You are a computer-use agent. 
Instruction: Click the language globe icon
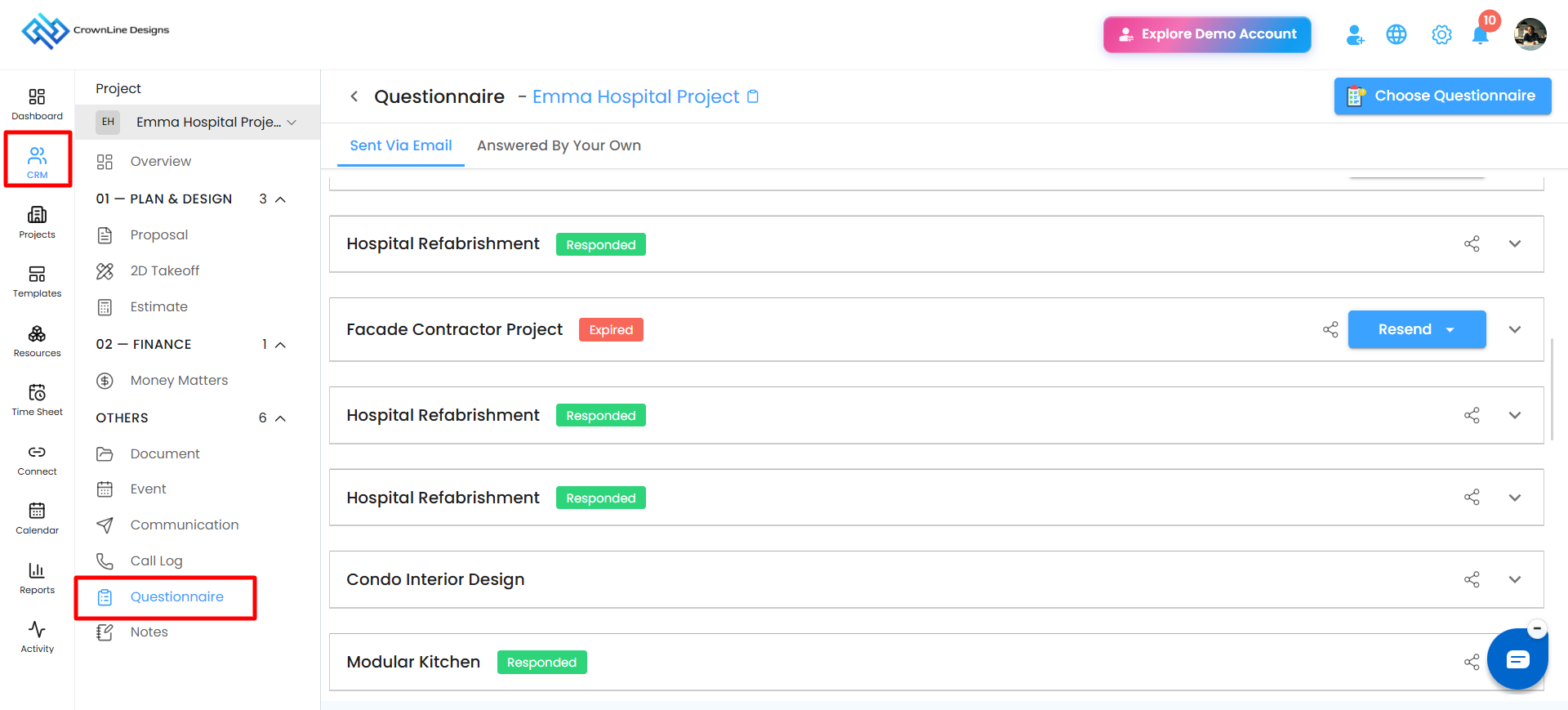(1396, 34)
